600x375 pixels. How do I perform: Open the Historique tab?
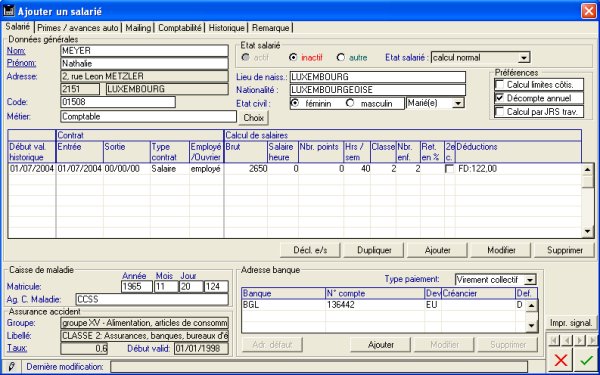click(227, 28)
